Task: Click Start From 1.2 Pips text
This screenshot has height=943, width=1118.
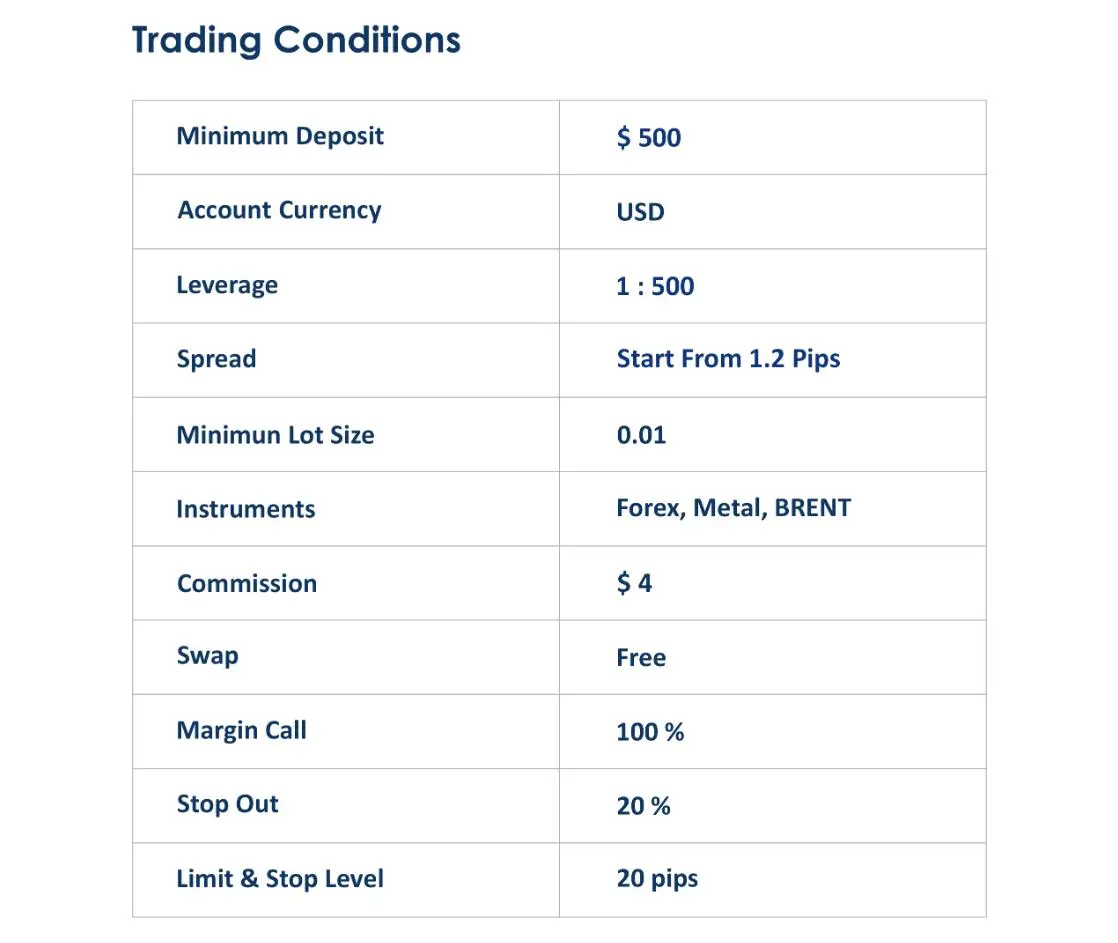Action: click(x=728, y=359)
